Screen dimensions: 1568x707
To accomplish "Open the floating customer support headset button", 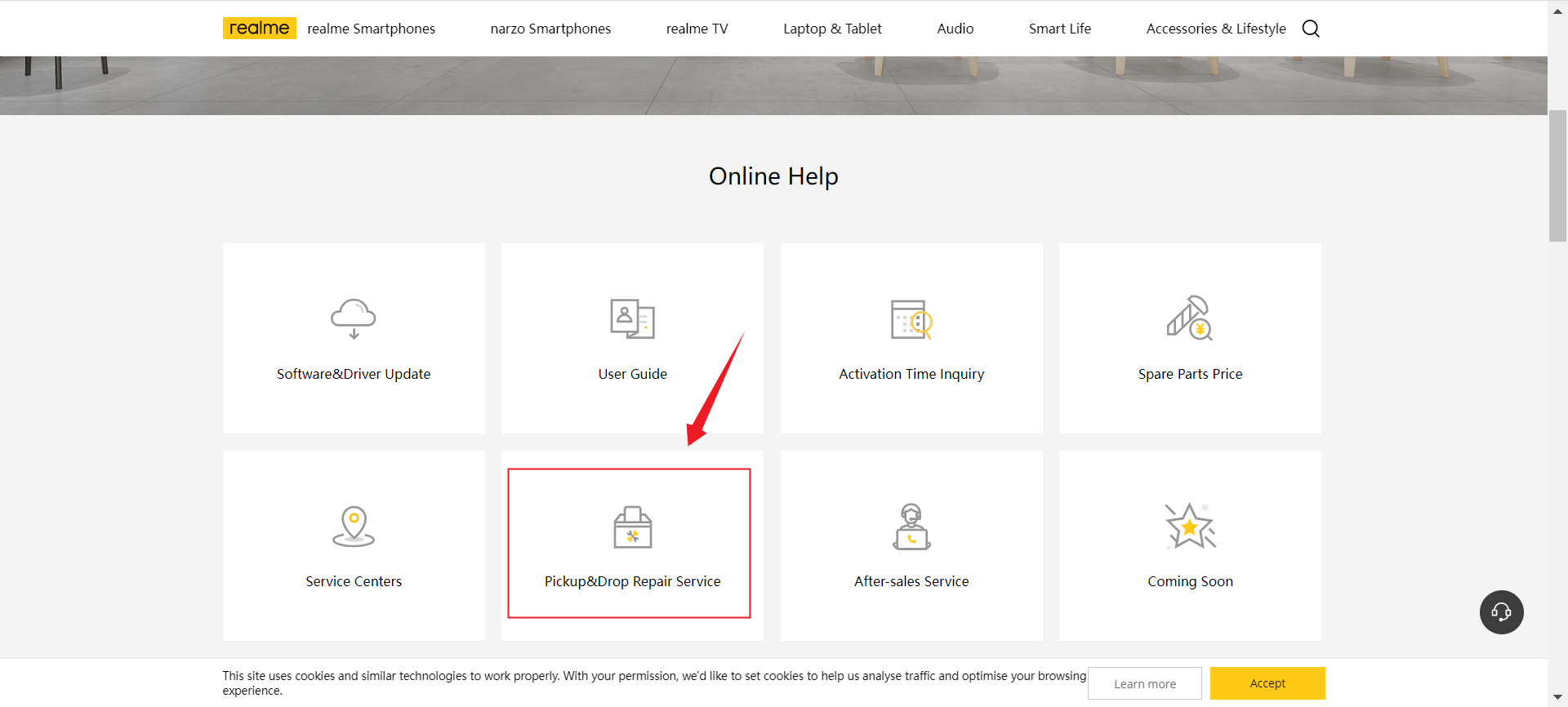I will point(1501,612).
